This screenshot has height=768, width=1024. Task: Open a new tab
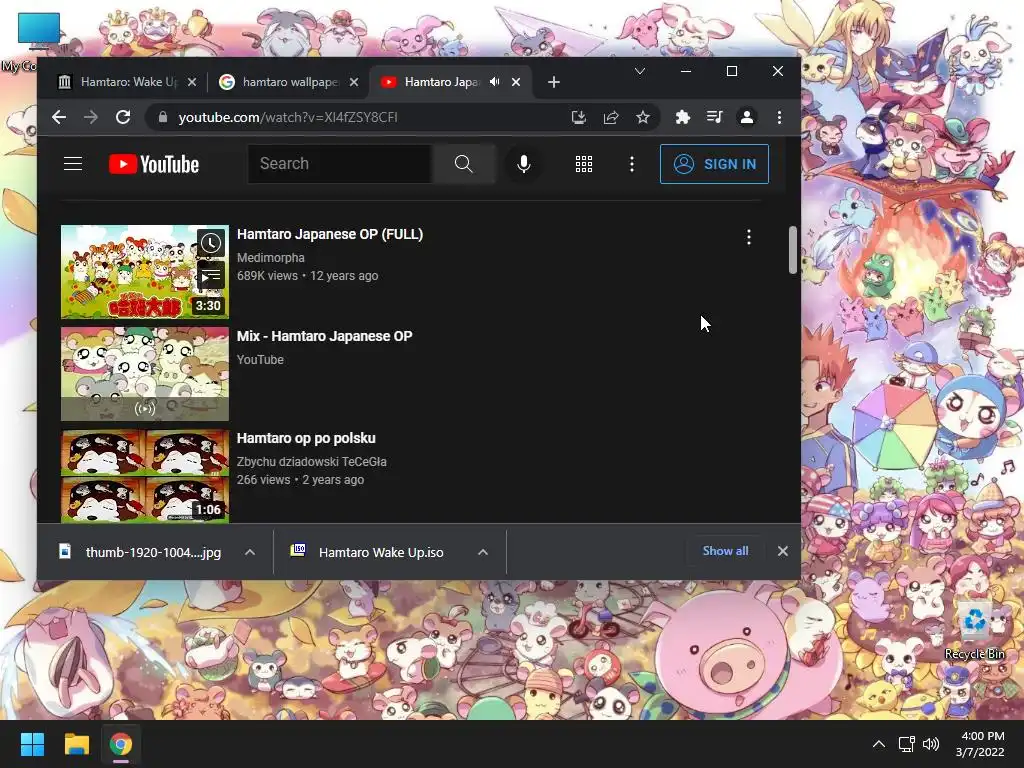pos(554,82)
